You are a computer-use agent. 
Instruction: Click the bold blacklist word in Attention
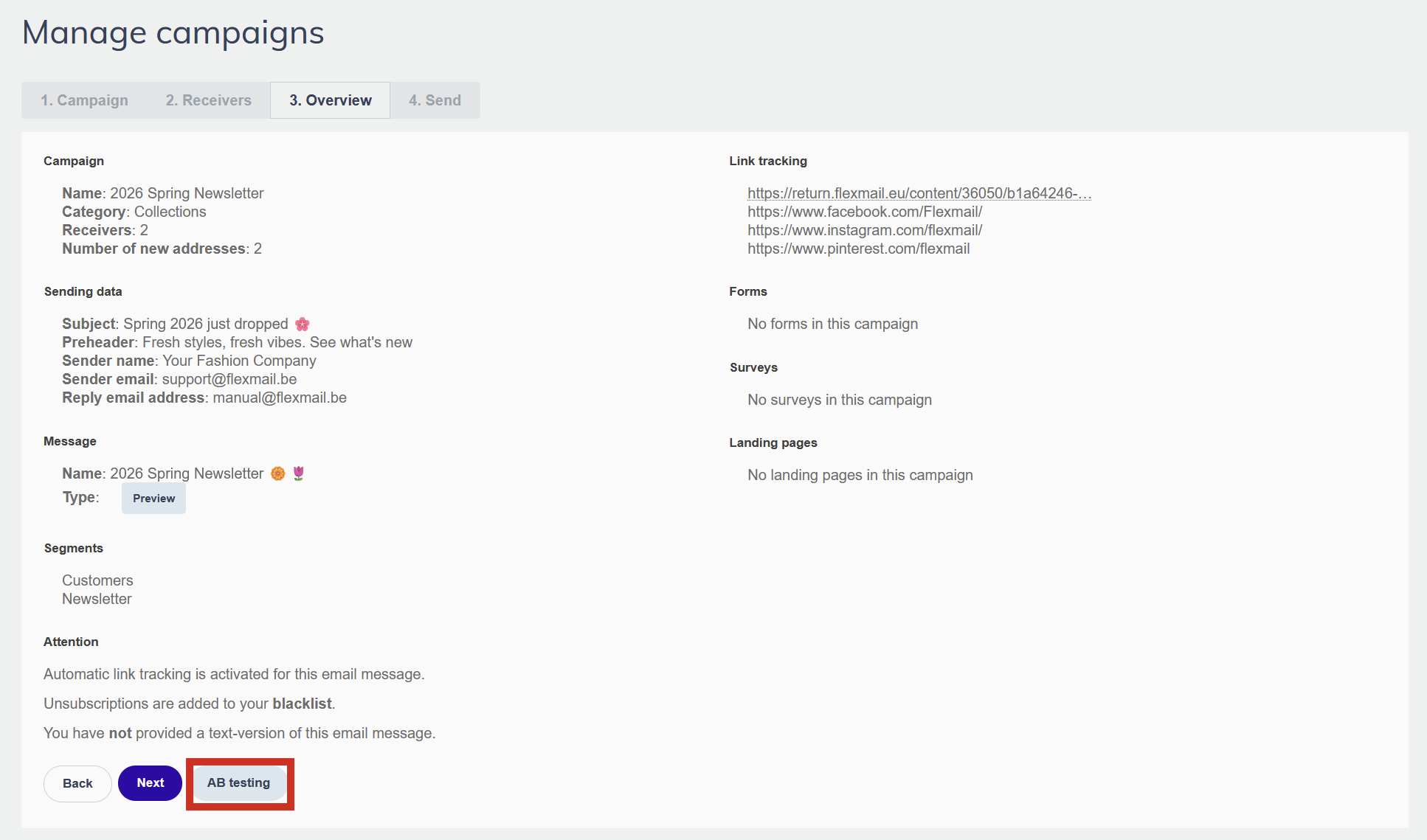302,704
